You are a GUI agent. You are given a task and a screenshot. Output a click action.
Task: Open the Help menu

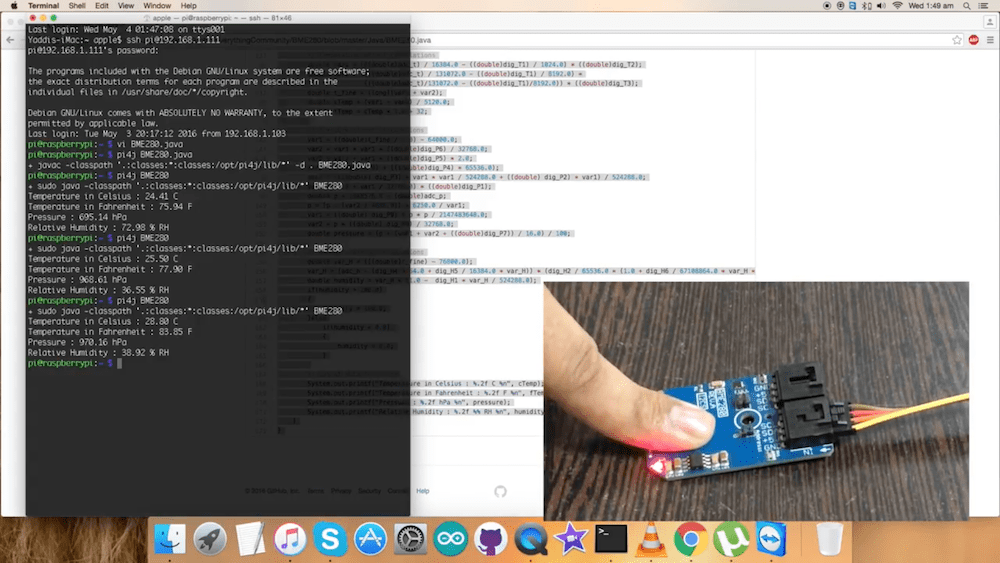[188, 6]
